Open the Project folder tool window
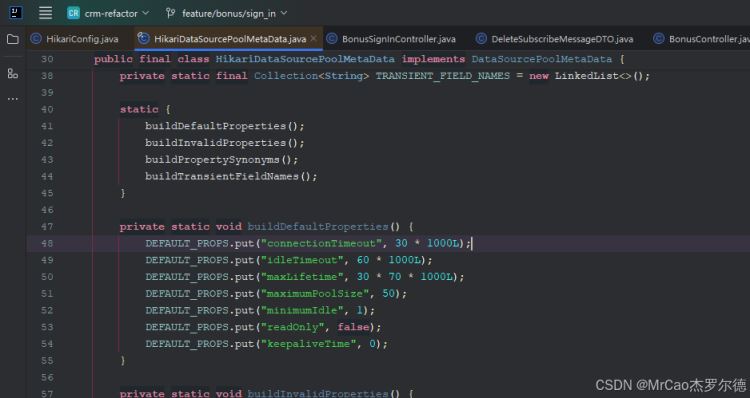This screenshot has width=750, height=398. click(x=13, y=39)
